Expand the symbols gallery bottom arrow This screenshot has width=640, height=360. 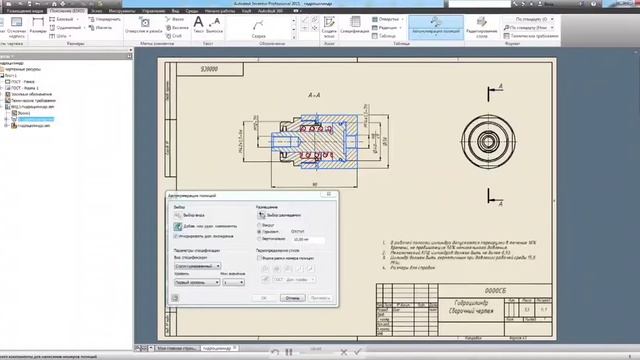293,37
